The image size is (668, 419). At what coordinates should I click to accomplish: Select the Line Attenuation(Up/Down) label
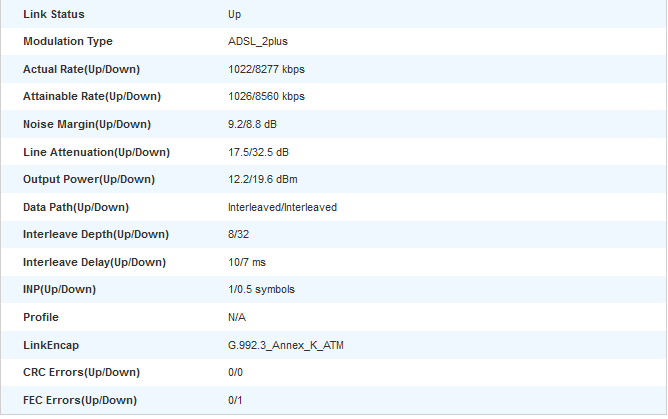(x=96, y=152)
